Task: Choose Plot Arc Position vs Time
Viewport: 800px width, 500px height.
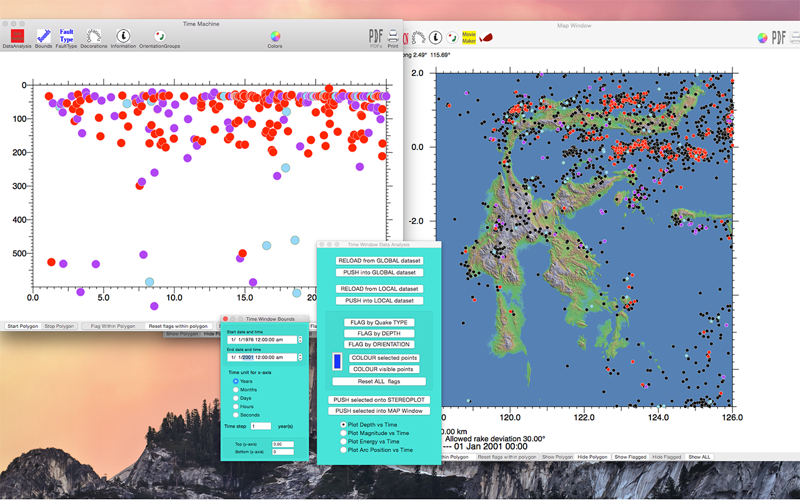Action: (343, 450)
